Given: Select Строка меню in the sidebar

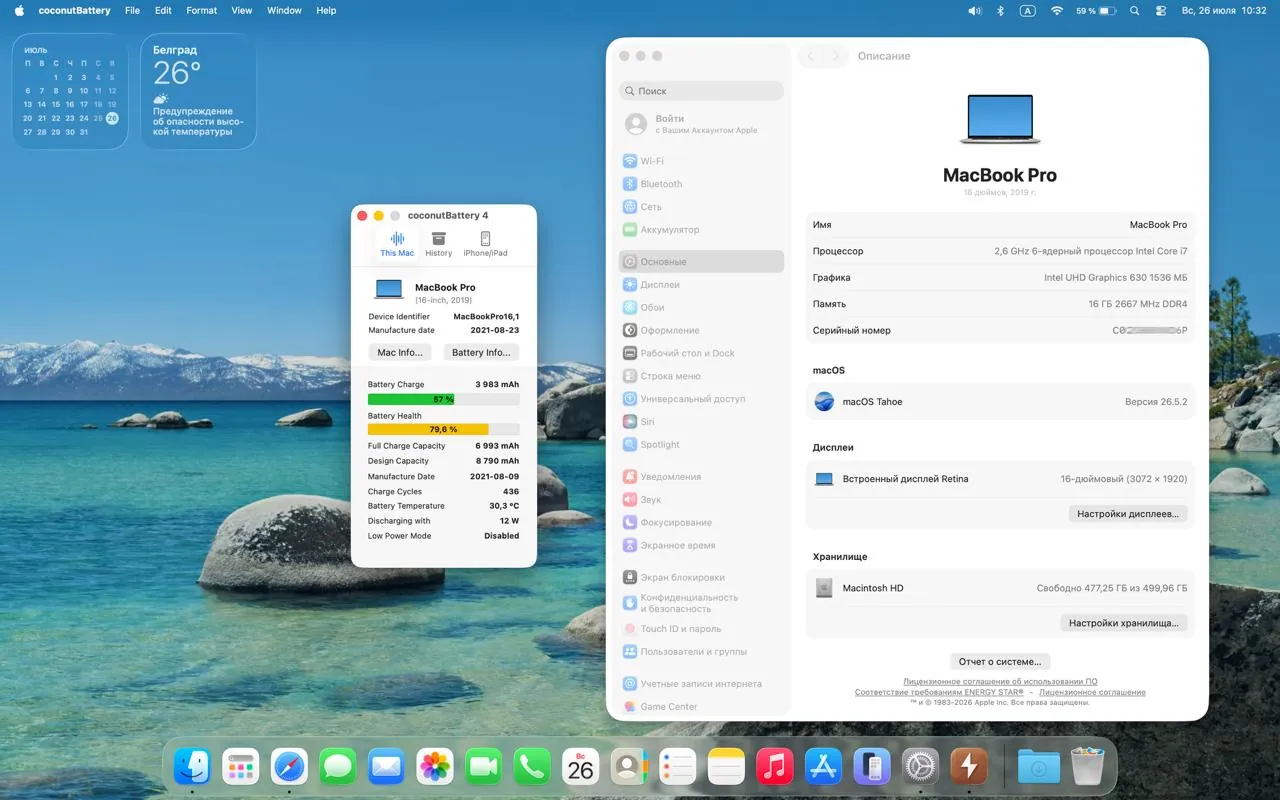Looking at the screenshot, I should [x=701, y=376].
